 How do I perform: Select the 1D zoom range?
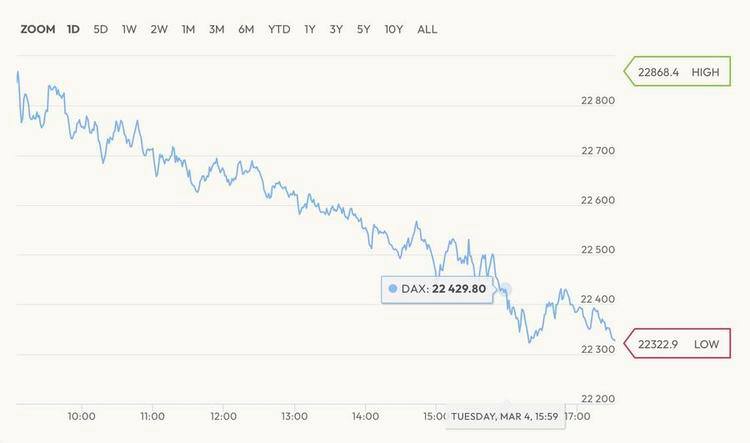click(x=73, y=29)
